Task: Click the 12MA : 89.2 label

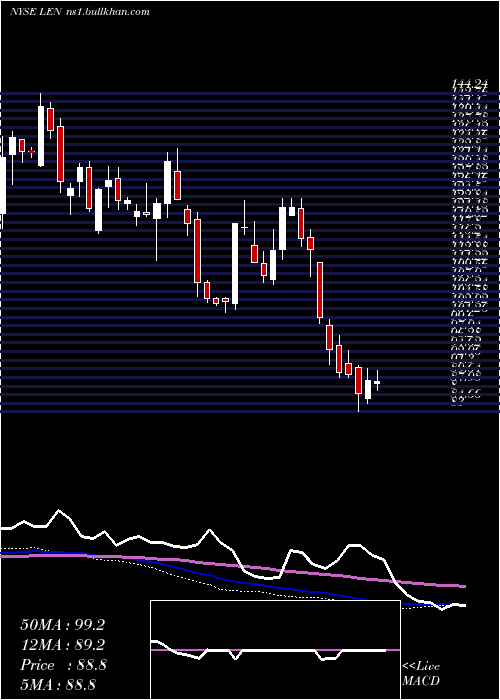Action: coord(62,645)
